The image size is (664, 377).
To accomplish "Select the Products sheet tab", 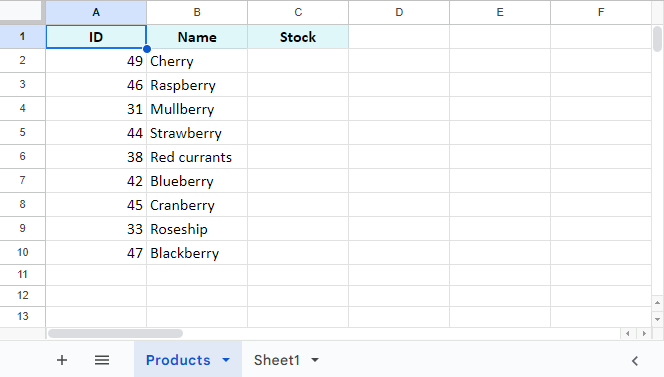I will click(178, 360).
